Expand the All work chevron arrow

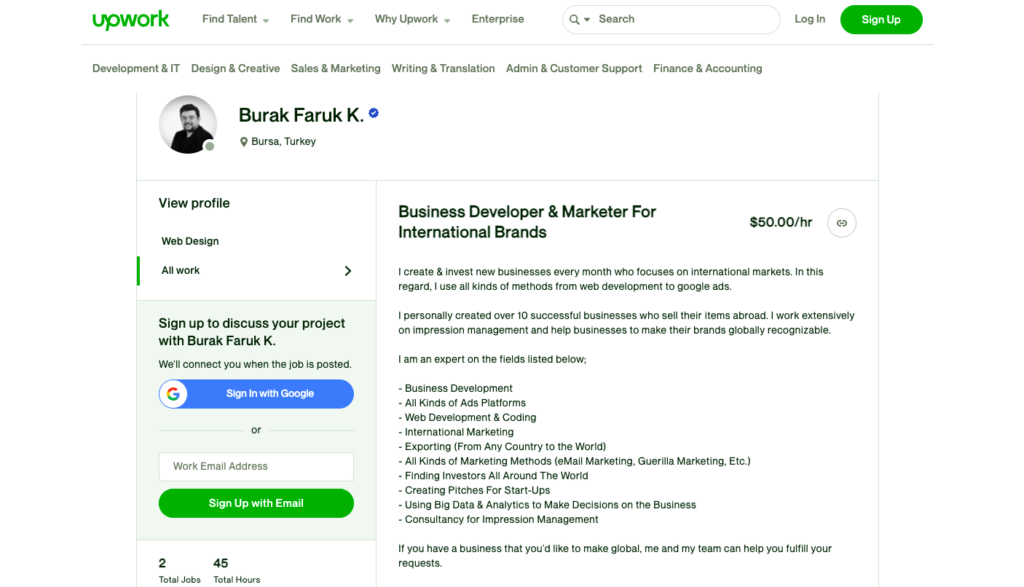pos(348,271)
